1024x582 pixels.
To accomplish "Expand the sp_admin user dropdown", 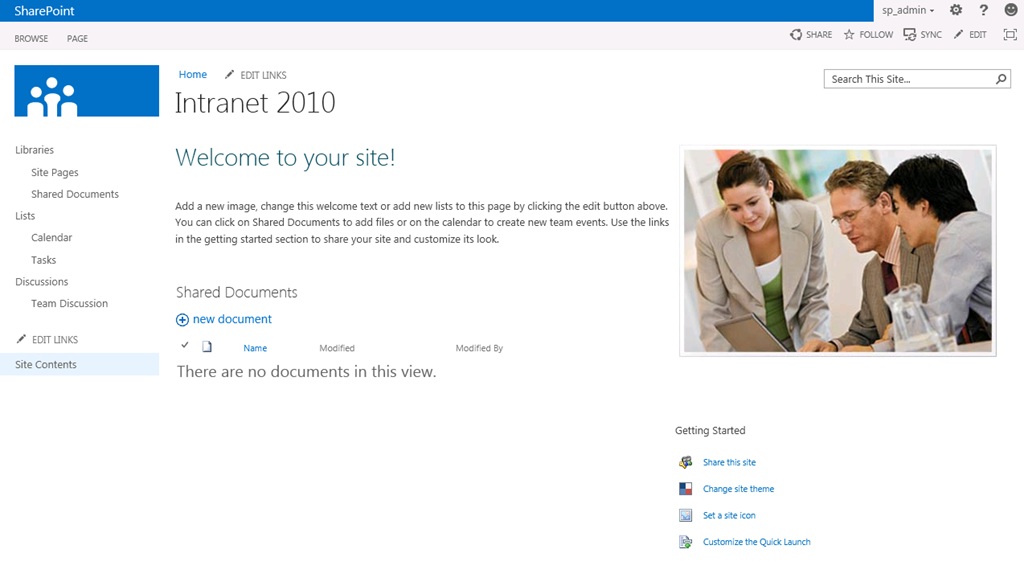I will [x=908, y=10].
